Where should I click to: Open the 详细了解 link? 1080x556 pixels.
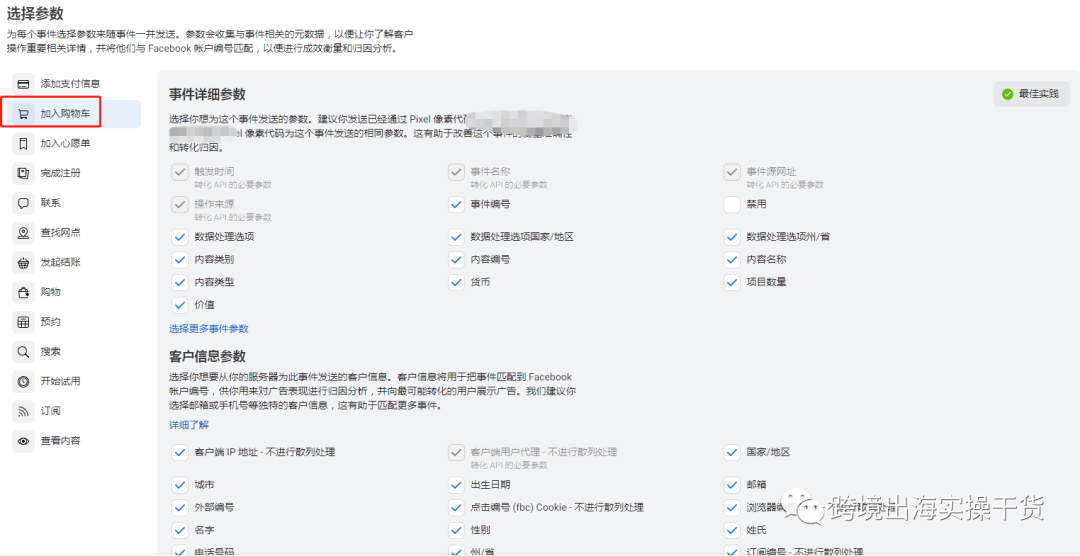tap(189, 425)
